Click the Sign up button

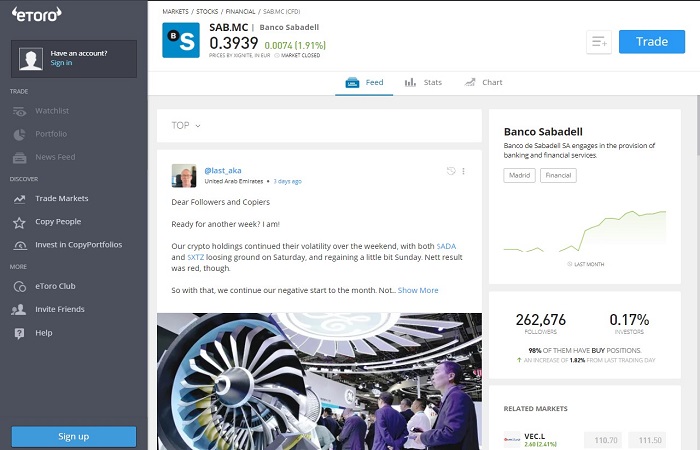[74, 437]
